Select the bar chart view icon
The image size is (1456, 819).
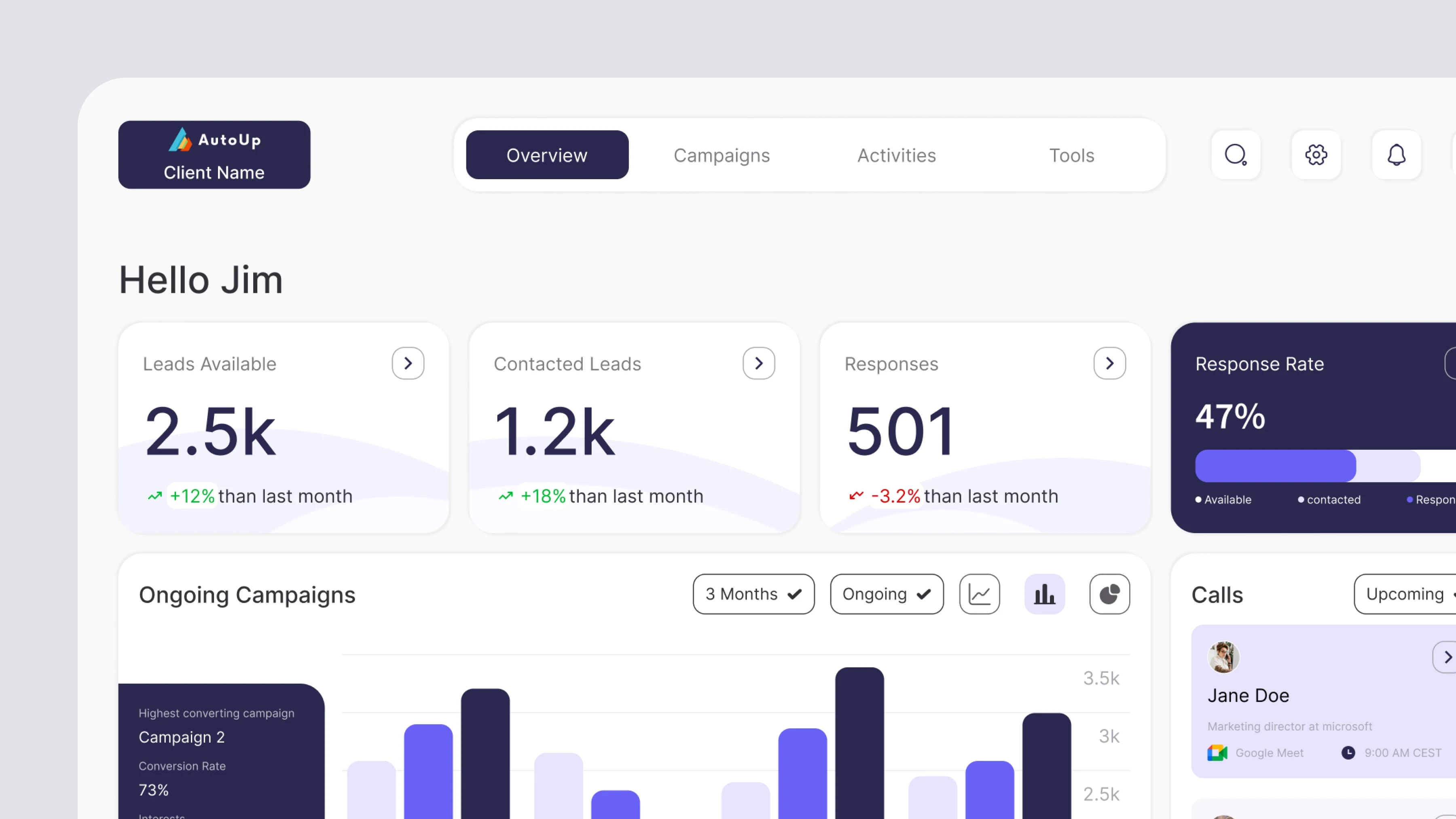pyautogui.click(x=1045, y=594)
